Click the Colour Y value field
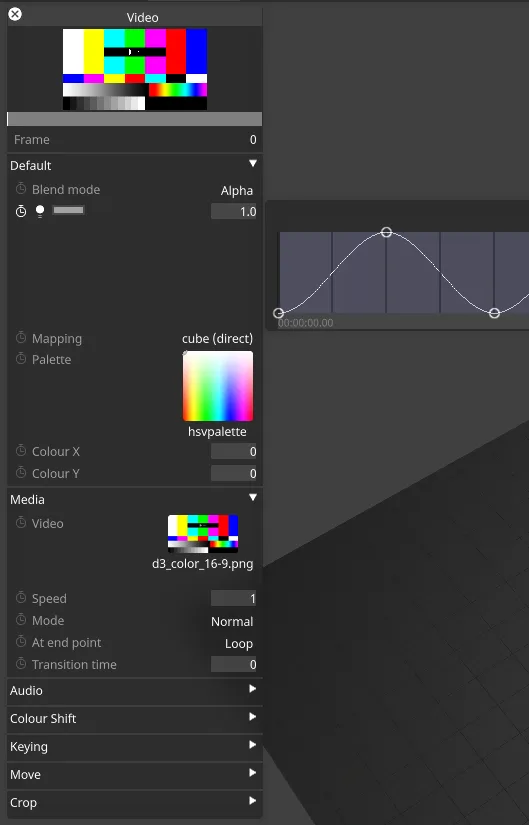Image resolution: width=529 pixels, height=825 pixels. [x=234, y=474]
